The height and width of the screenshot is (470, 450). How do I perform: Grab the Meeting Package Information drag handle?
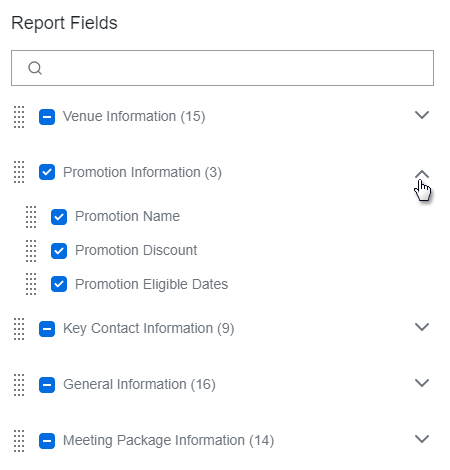(19, 441)
